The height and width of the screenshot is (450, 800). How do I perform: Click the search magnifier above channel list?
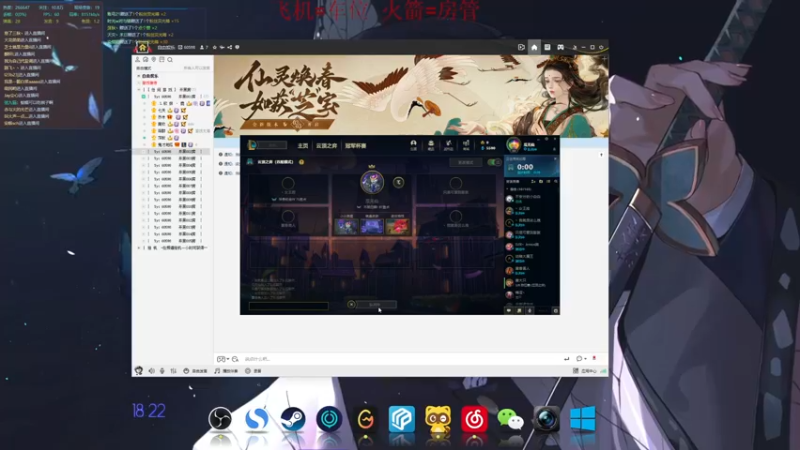click(170, 60)
